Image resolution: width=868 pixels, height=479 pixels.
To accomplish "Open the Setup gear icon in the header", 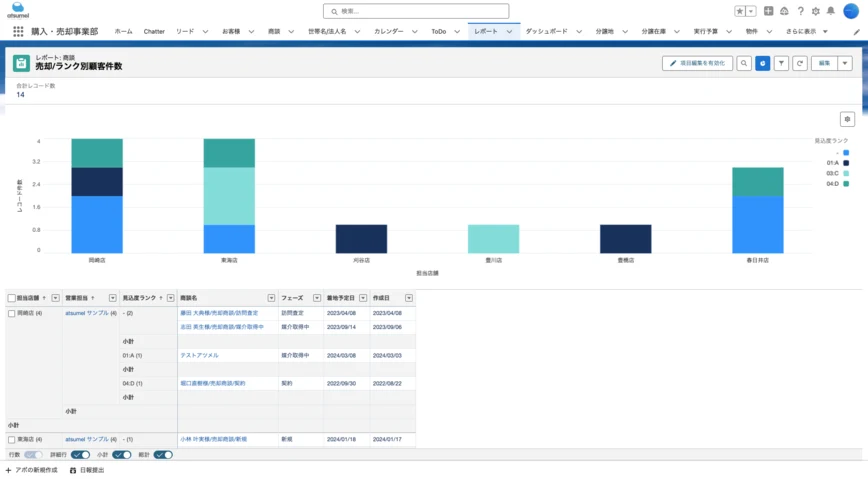I will tap(816, 11).
